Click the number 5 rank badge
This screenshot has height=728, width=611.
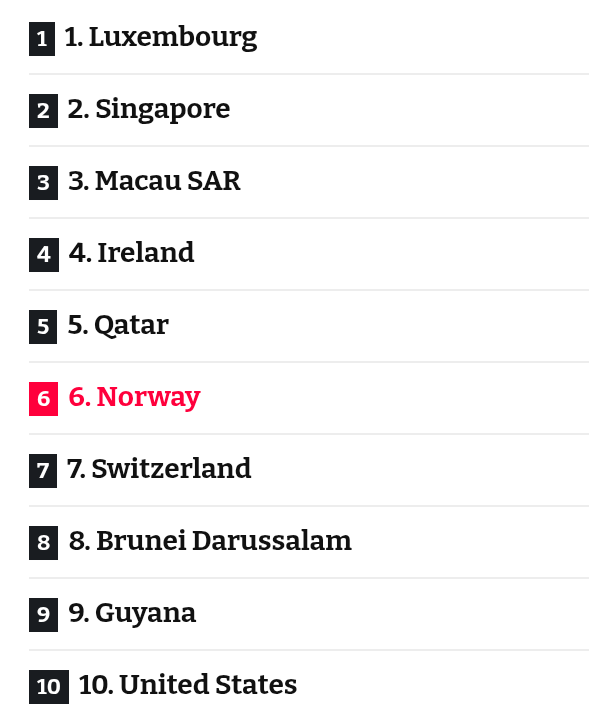click(x=43, y=327)
